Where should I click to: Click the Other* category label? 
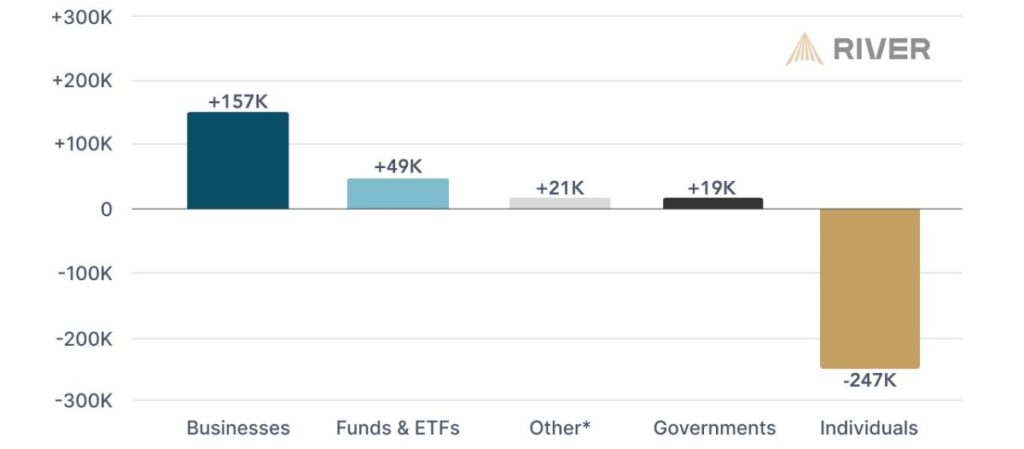coord(560,428)
